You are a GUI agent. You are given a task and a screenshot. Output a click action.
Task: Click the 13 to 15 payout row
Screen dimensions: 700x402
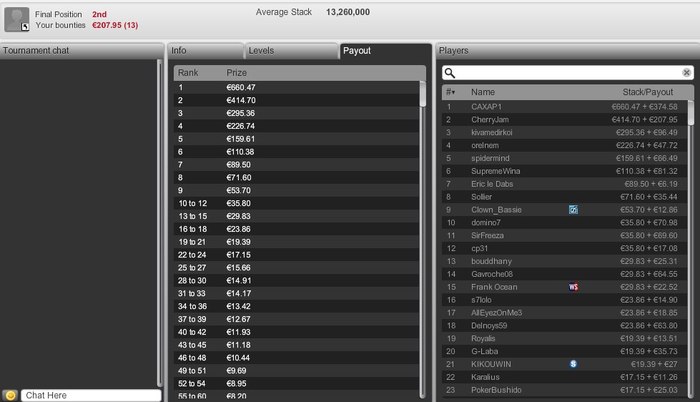point(296,216)
